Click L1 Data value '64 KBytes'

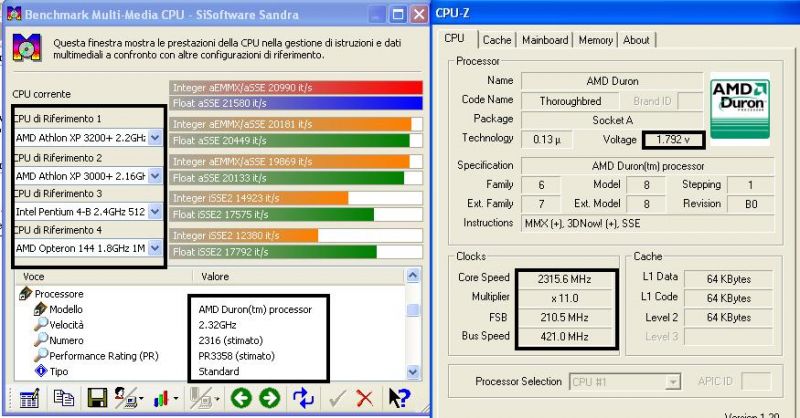pos(729,279)
